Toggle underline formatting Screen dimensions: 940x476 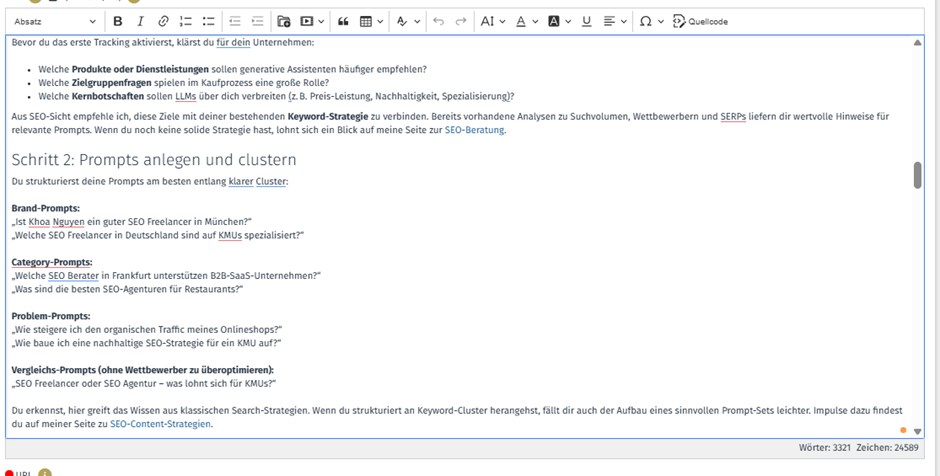pyautogui.click(x=586, y=21)
